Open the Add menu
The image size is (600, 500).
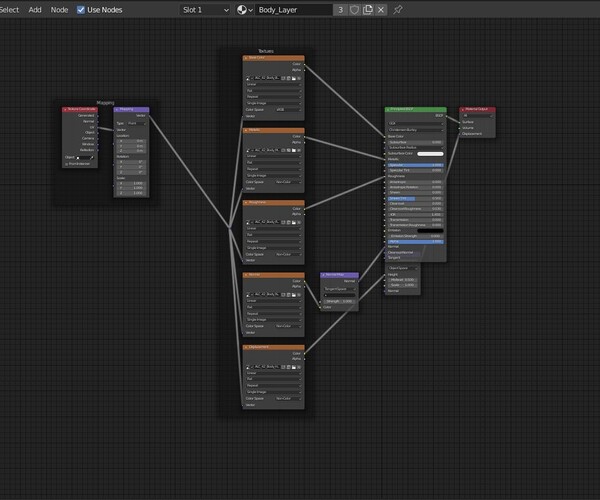point(35,9)
